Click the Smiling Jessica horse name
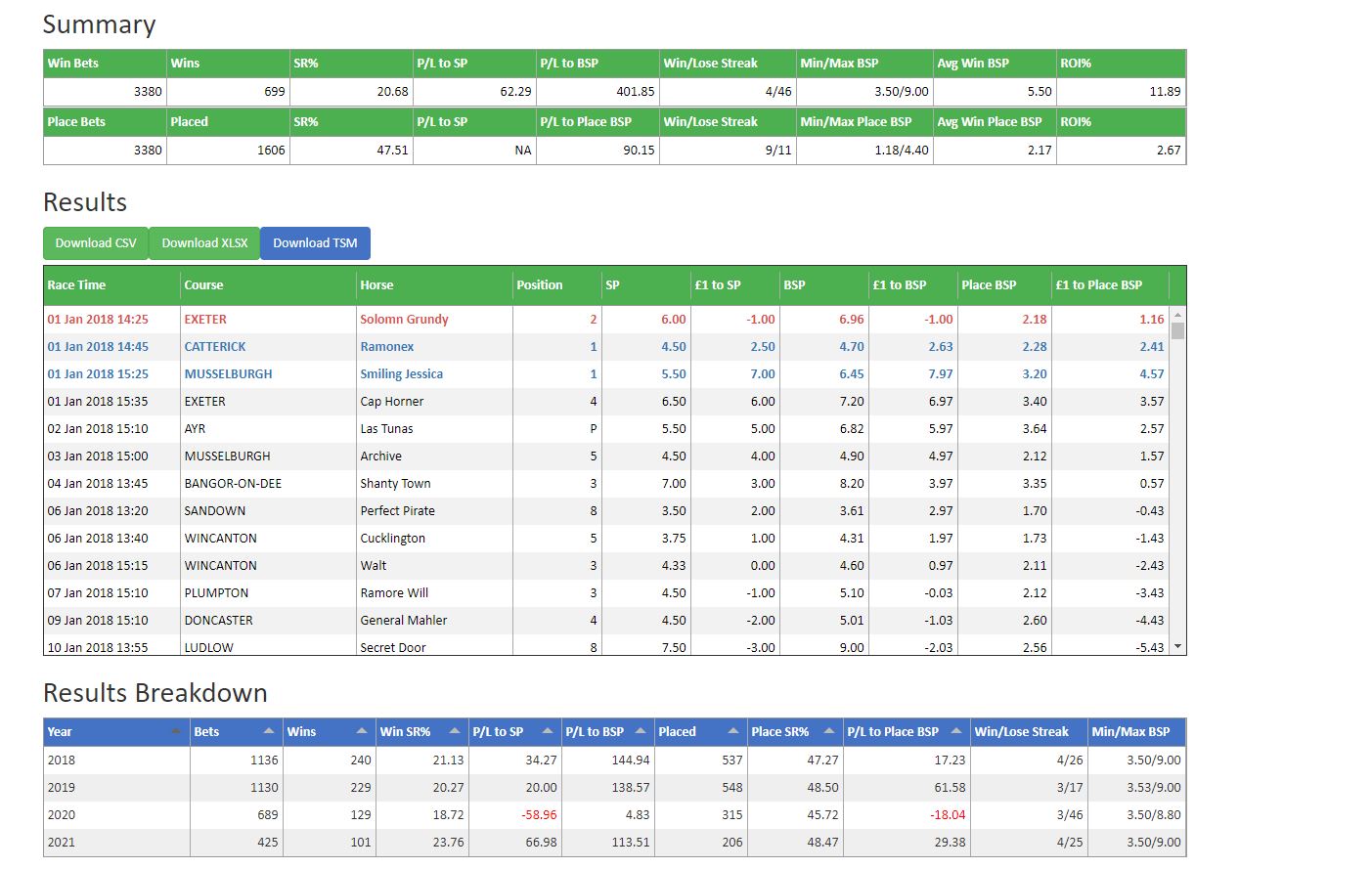 pyautogui.click(x=401, y=374)
